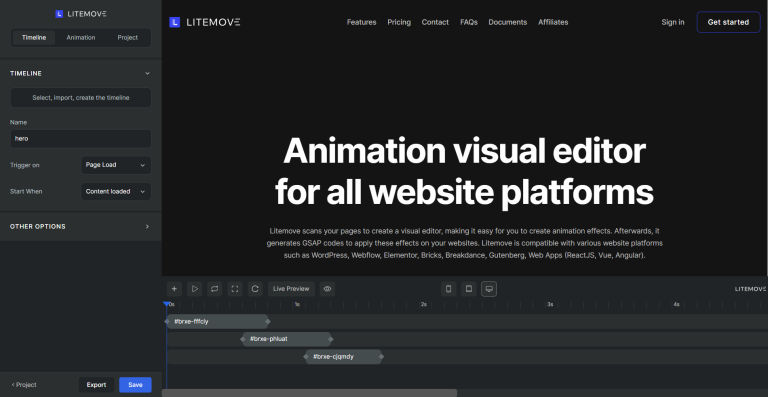Click the end keyframe diamond of #brxe-cjqmdy
The height and width of the screenshot is (397, 768).
tap(381, 356)
